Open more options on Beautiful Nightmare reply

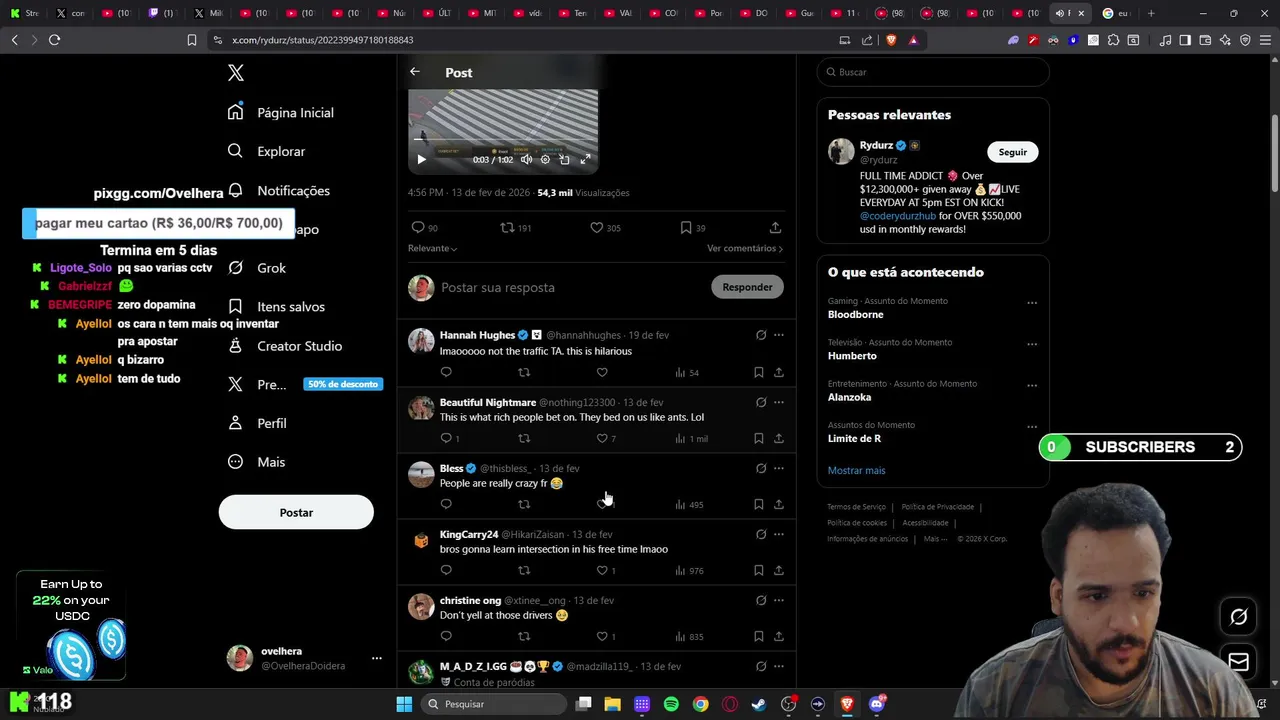tap(779, 402)
